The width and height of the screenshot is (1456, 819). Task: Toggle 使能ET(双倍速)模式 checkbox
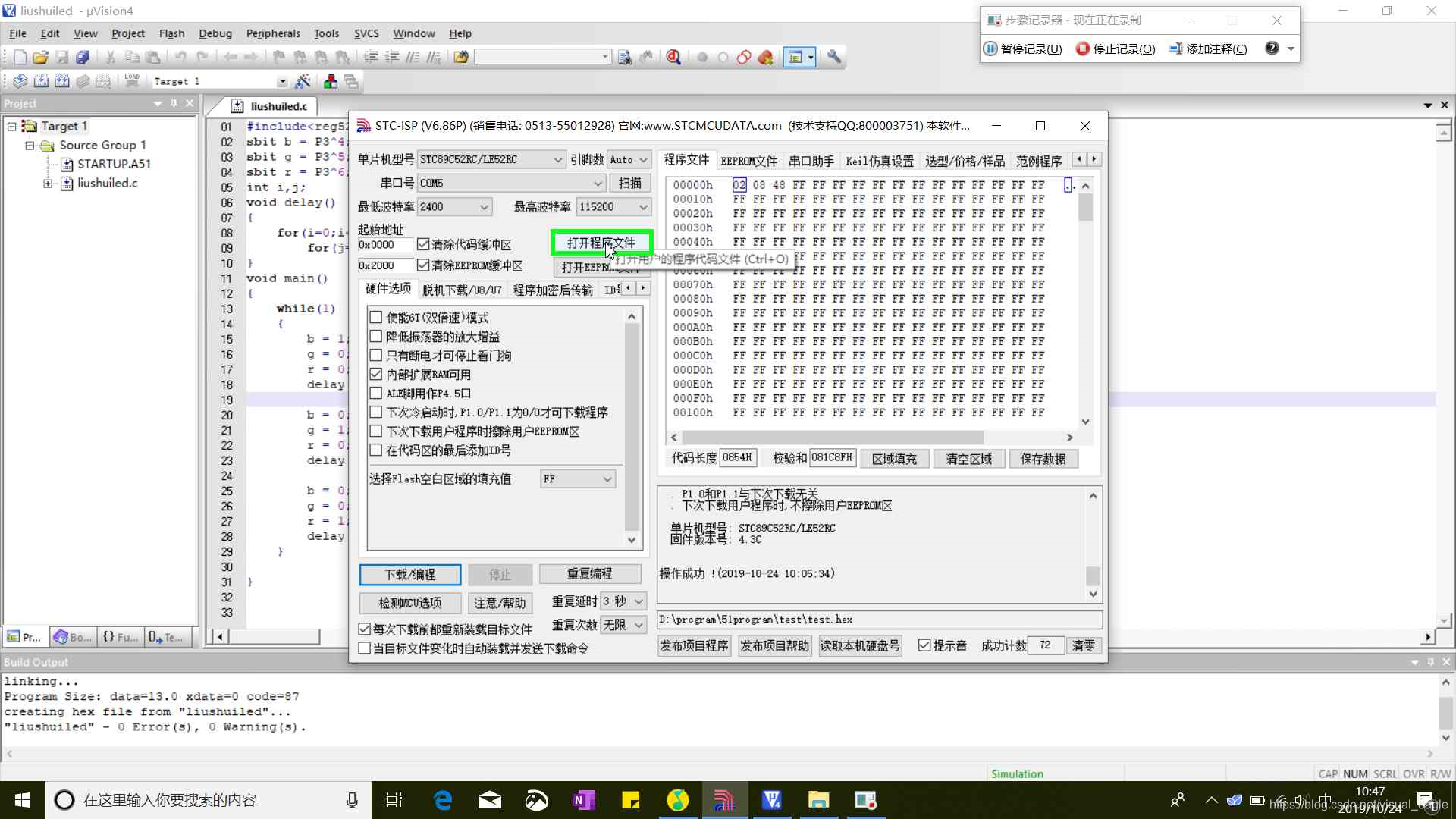(x=377, y=317)
